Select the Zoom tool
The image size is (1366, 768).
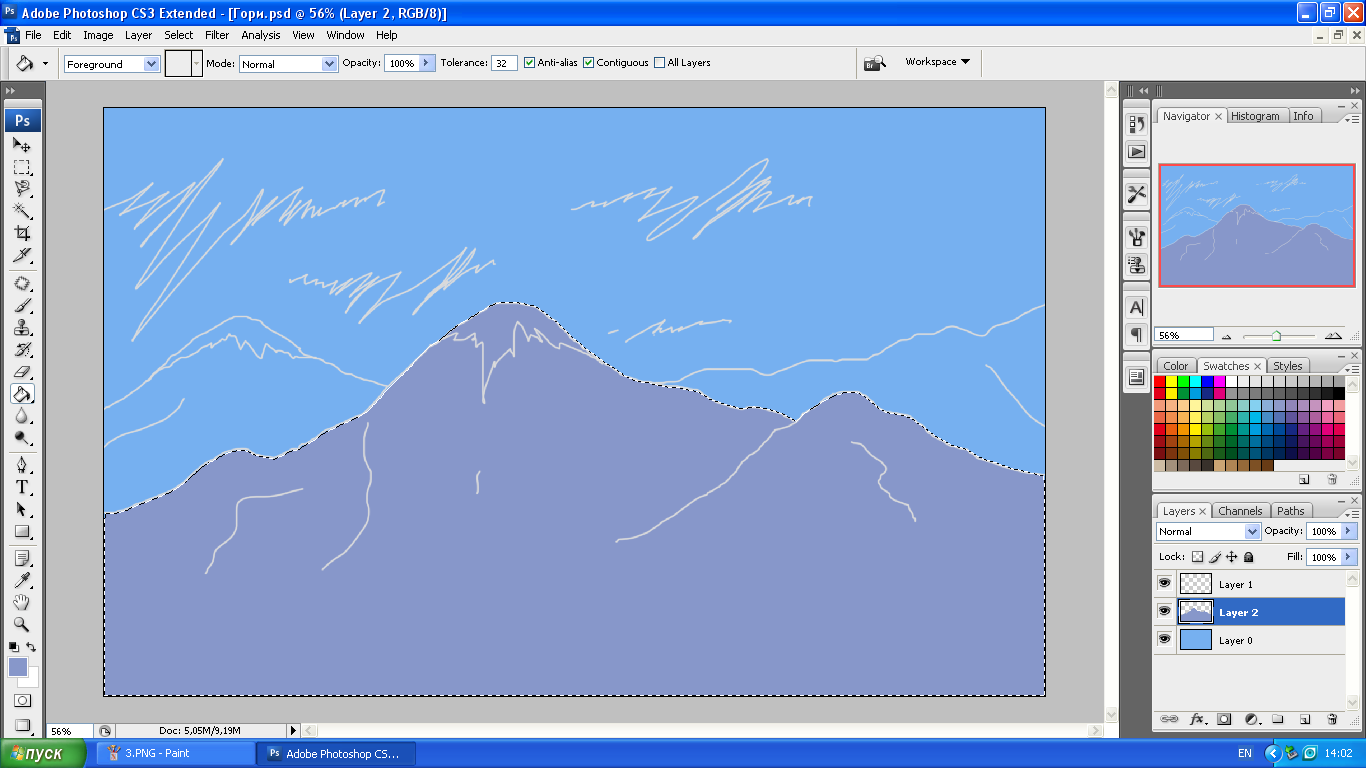click(x=22, y=624)
